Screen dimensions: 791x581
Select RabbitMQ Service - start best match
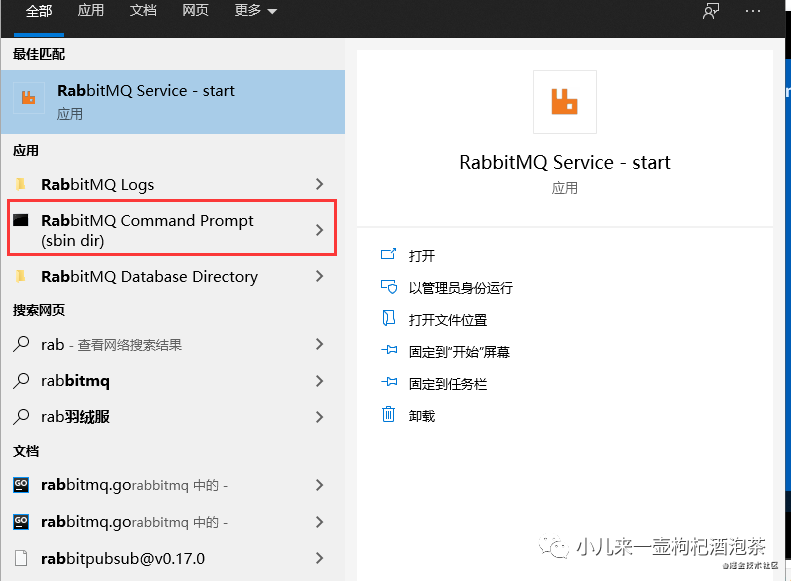coord(173,102)
